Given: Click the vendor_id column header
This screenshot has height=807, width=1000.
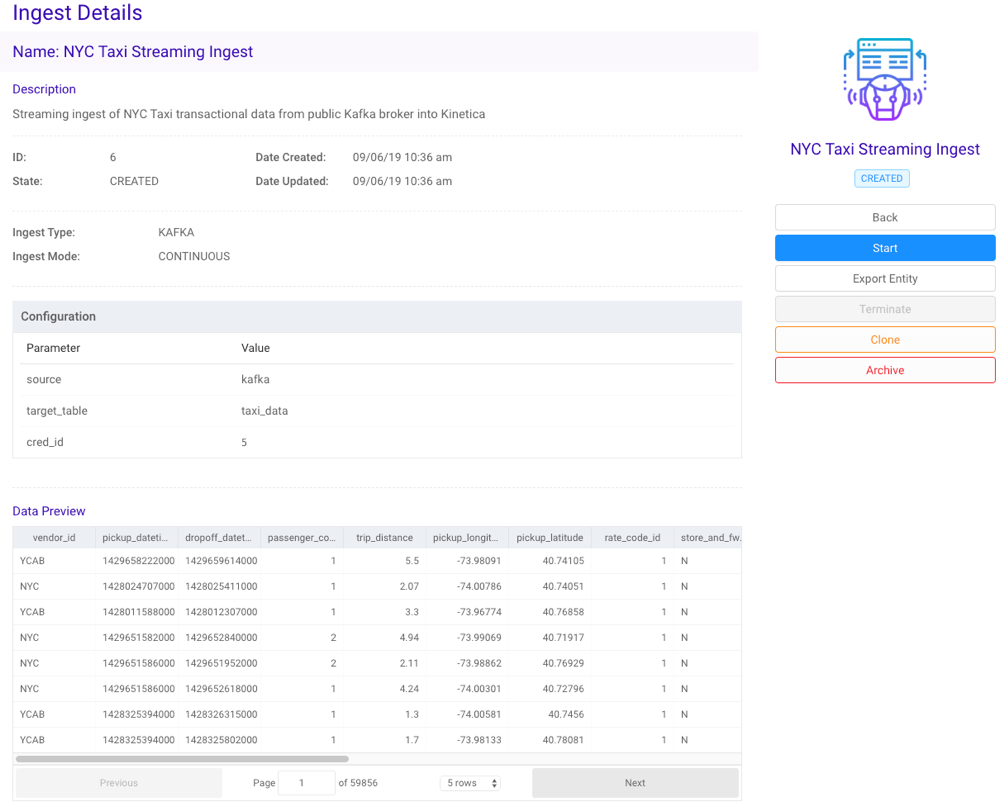Looking at the screenshot, I should click(54, 537).
